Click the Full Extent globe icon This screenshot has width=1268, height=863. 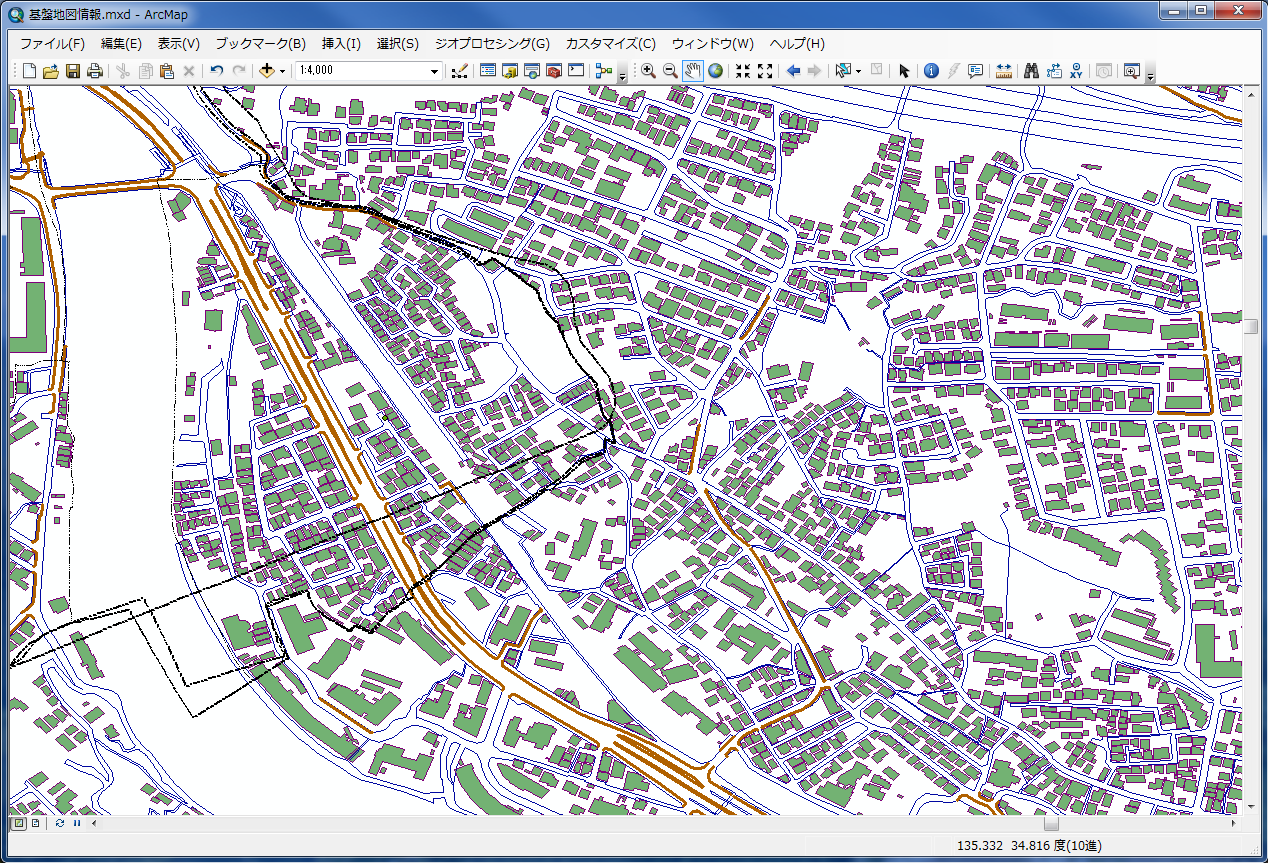tap(716, 71)
